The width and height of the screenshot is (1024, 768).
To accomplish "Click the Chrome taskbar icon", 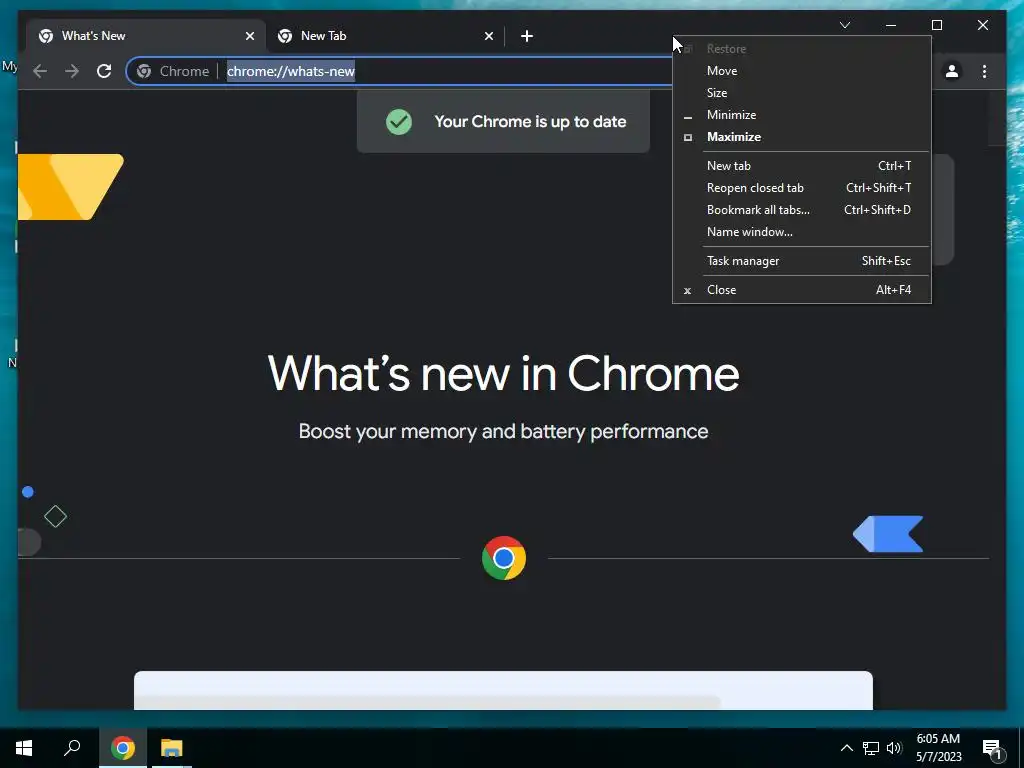I will (122, 748).
